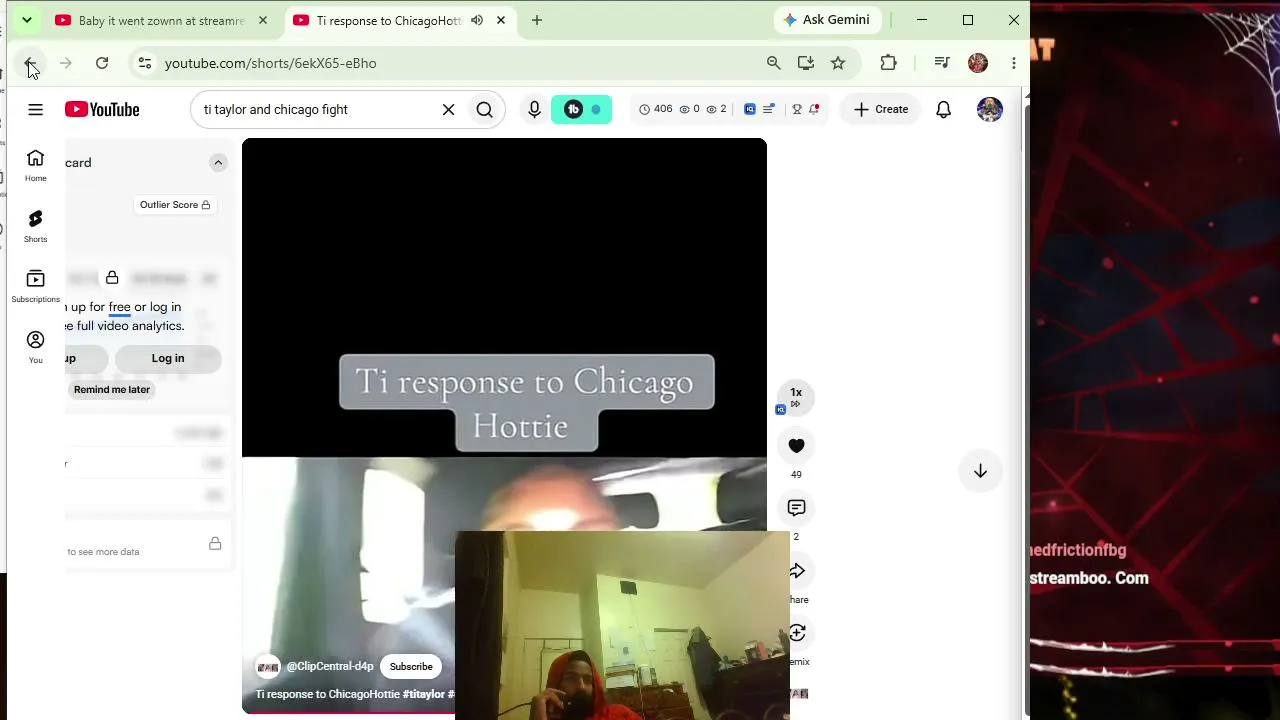Image resolution: width=1280 pixels, height=720 pixels.
Task: Follow the 'free' sign-up link
Action: click(x=120, y=307)
